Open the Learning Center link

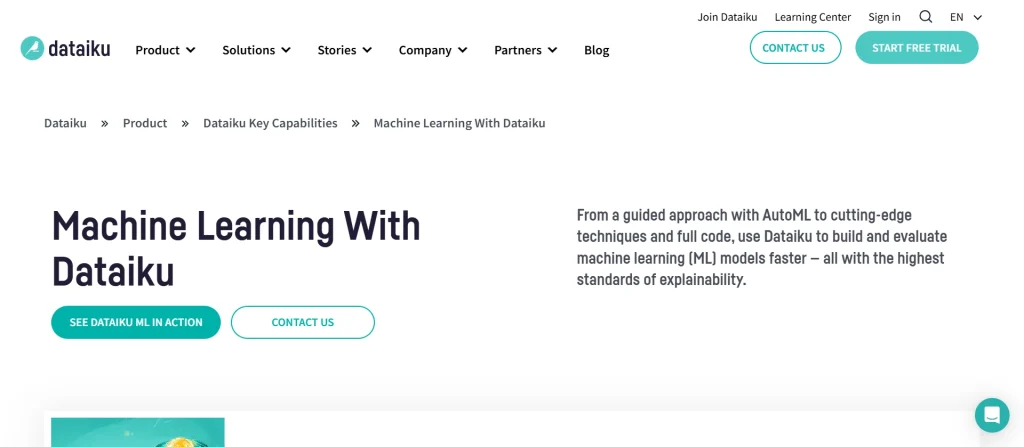tap(812, 17)
